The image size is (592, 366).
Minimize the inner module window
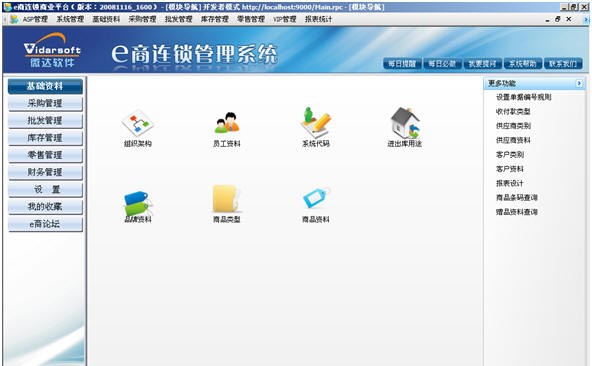tap(547, 19)
